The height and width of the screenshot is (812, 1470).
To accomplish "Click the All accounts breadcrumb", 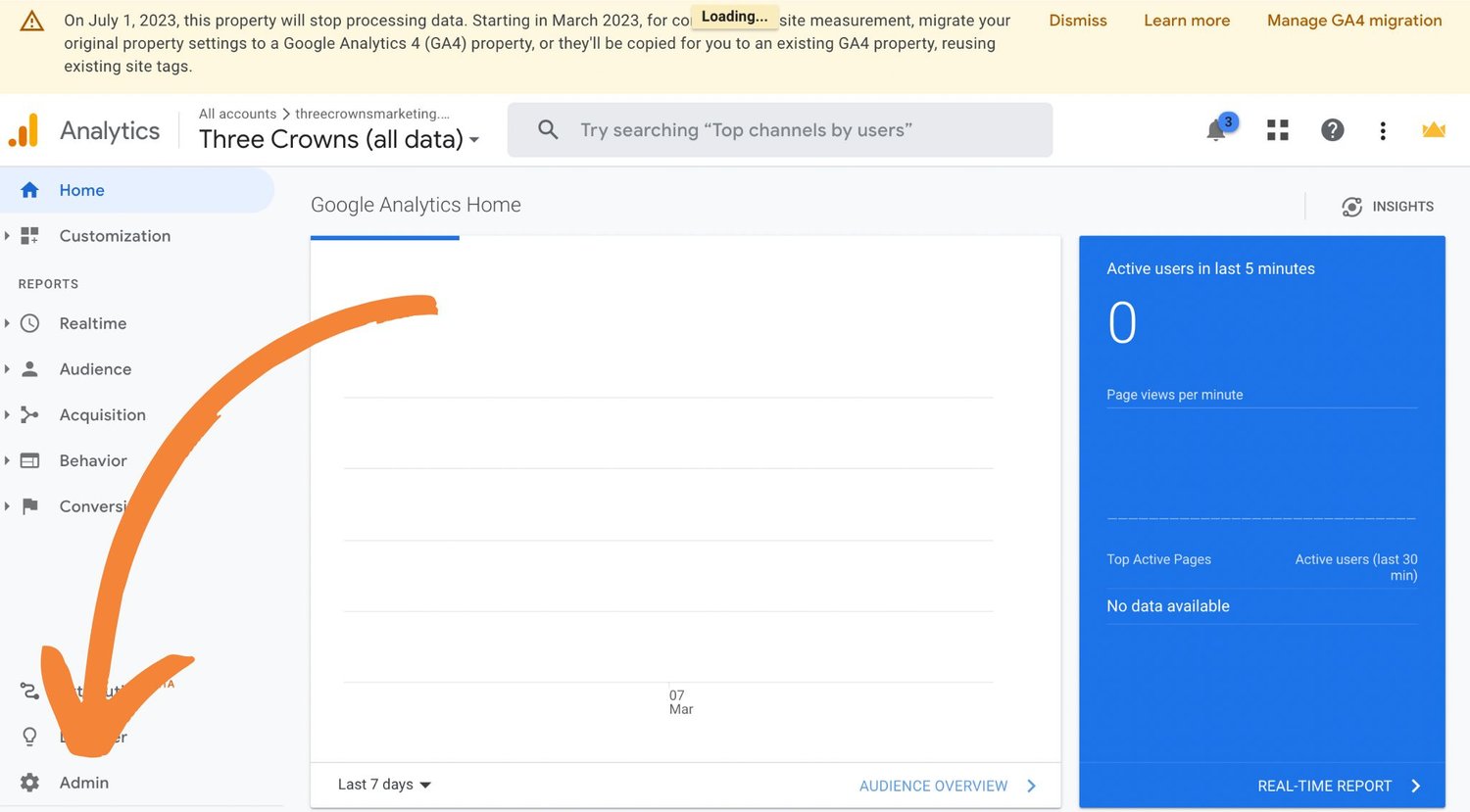I will point(237,114).
